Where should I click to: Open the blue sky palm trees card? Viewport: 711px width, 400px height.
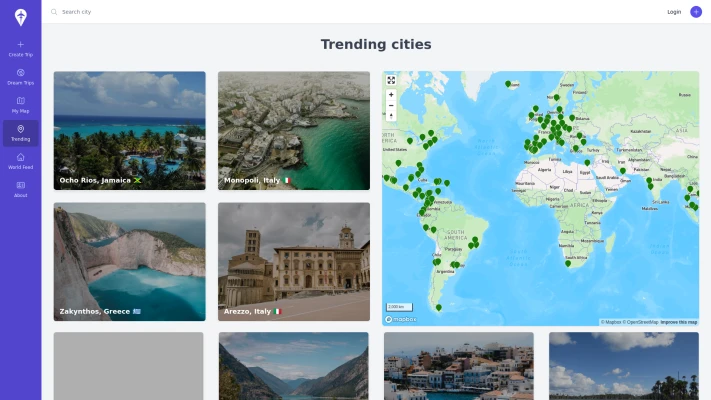pos(624,366)
